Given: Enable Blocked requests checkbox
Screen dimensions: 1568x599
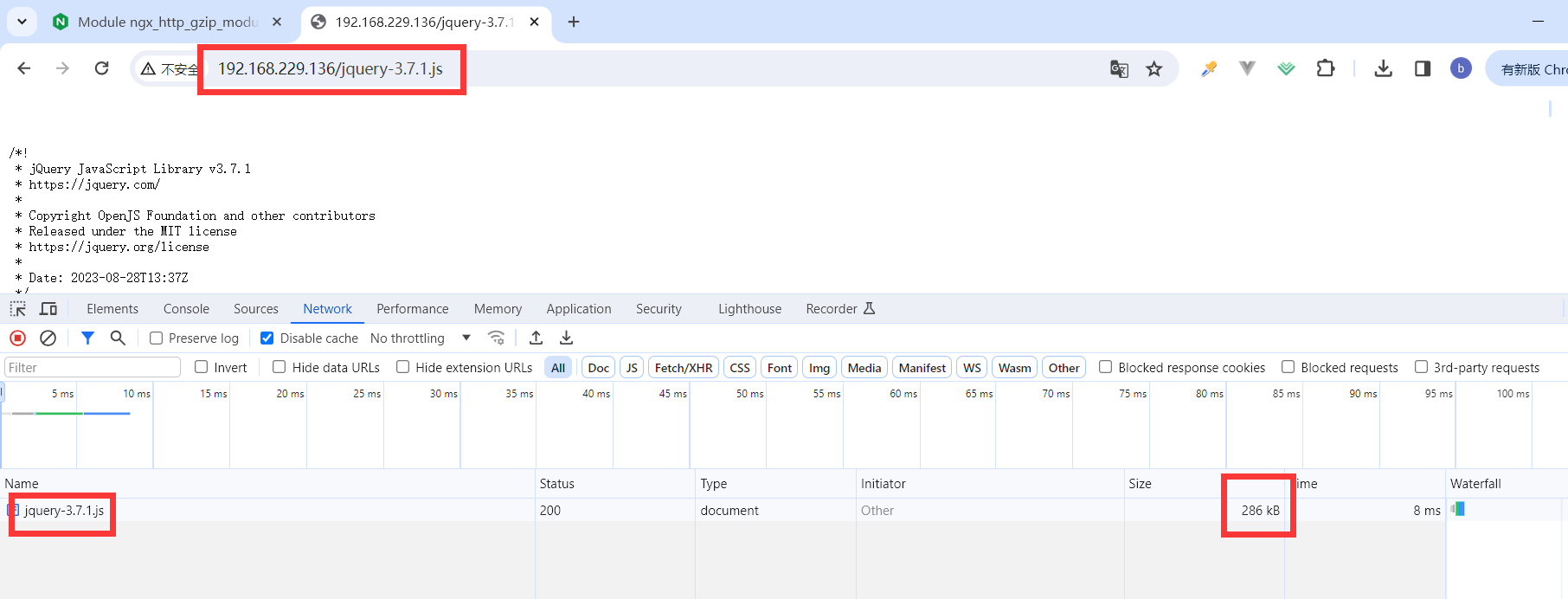Looking at the screenshot, I should (1288, 367).
